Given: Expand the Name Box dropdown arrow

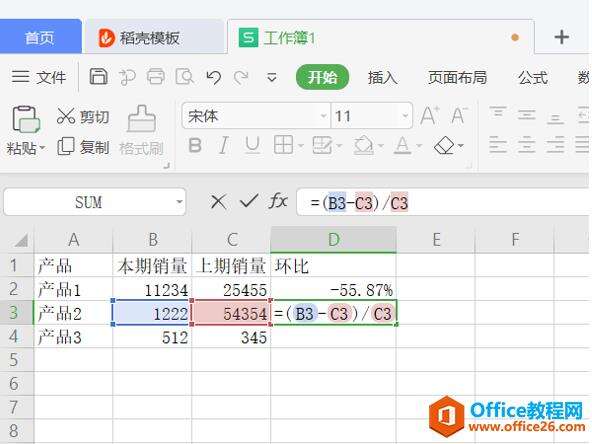Looking at the screenshot, I should (x=179, y=202).
